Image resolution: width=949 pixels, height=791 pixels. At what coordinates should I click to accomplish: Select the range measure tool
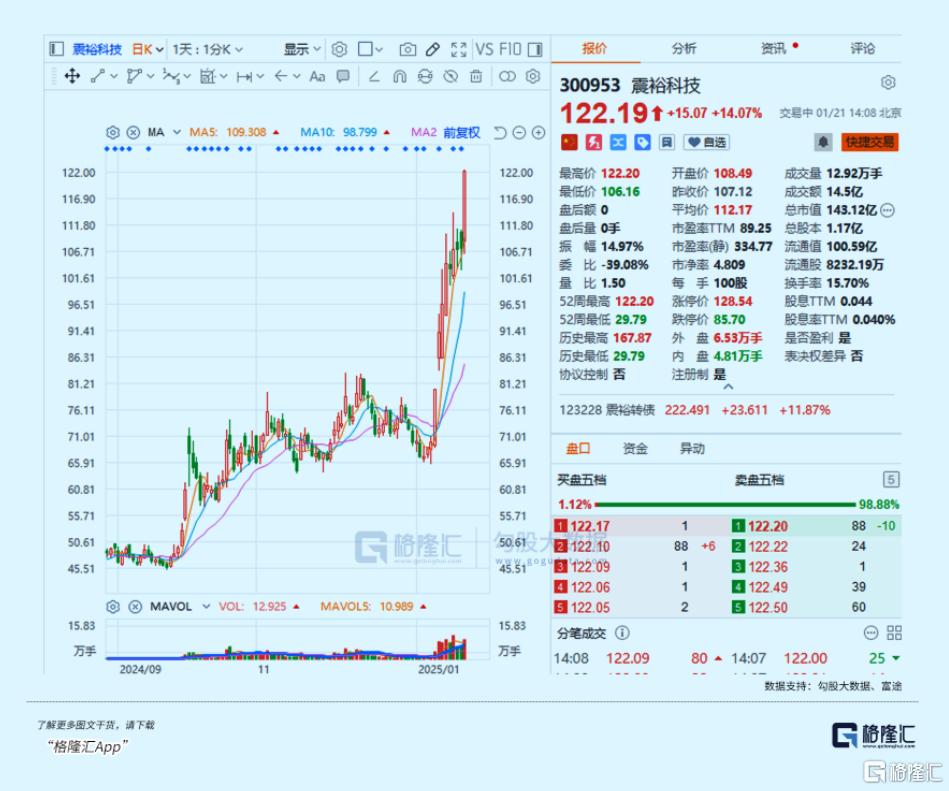245,76
